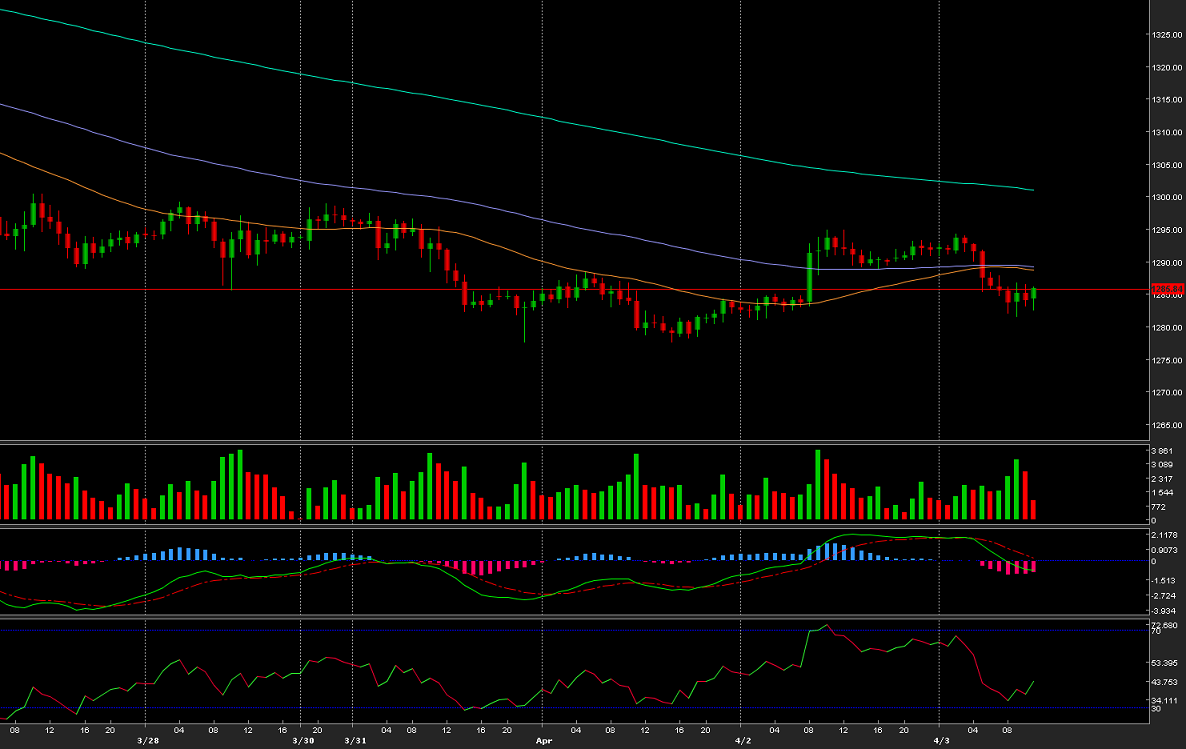The height and width of the screenshot is (749, 1186).
Task: Click the 3/28 date label
Action: (148, 741)
